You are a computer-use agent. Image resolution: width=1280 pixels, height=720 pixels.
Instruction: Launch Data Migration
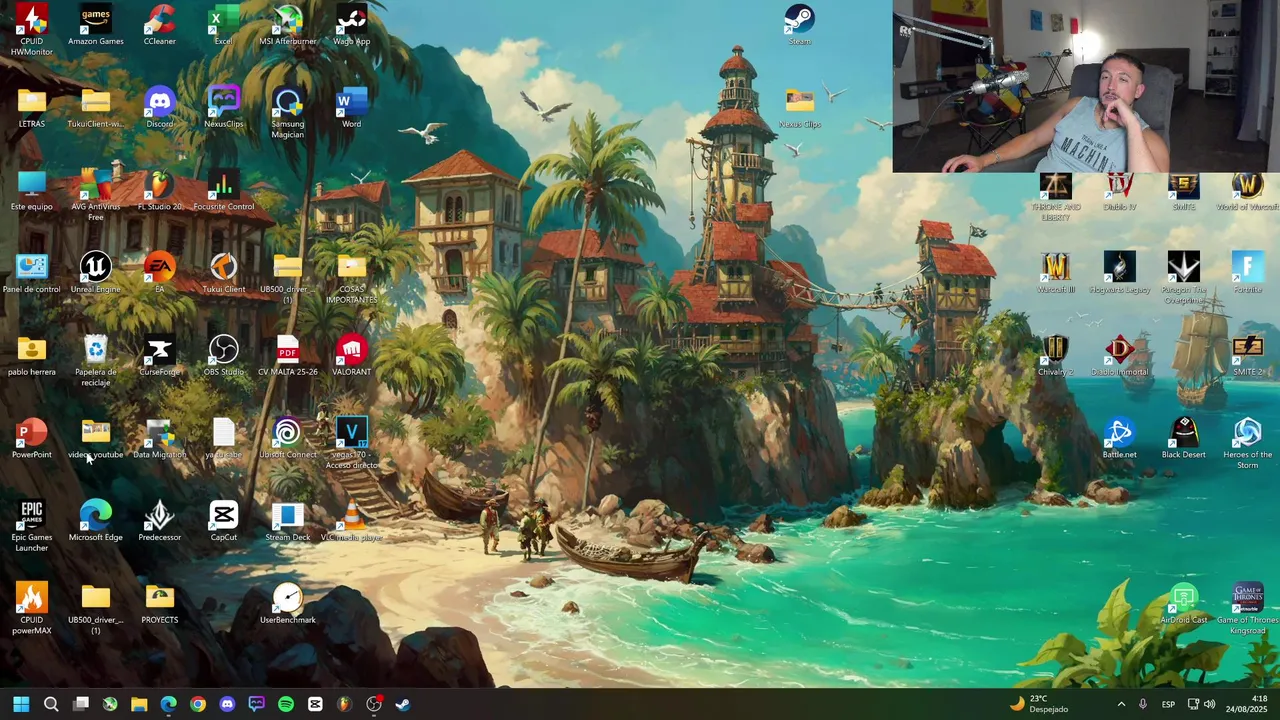[x=160, y=438]
